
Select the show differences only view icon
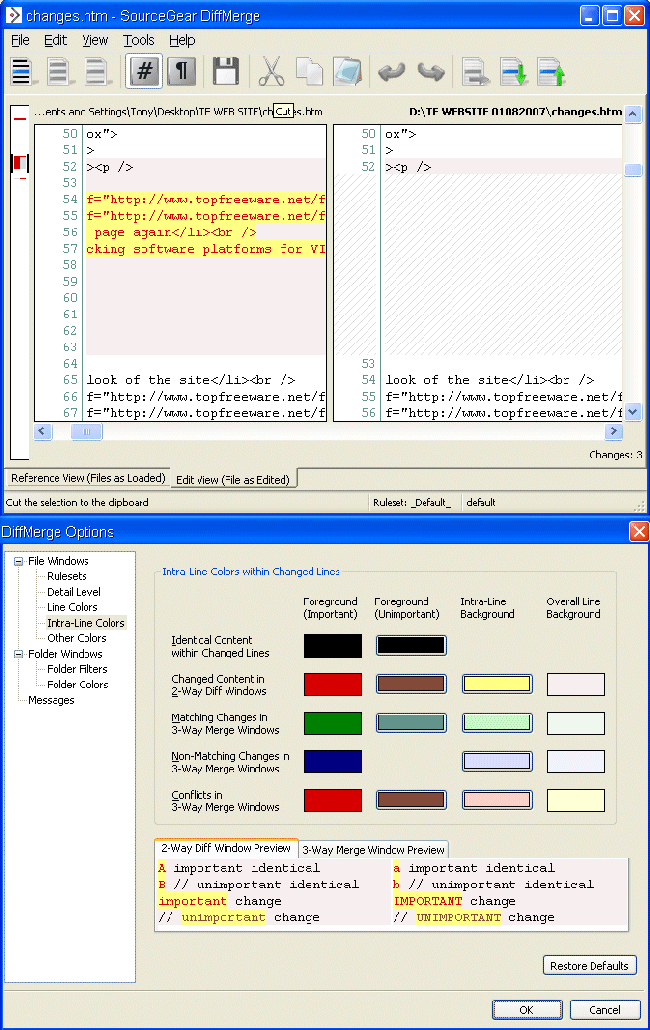(58, 72)
